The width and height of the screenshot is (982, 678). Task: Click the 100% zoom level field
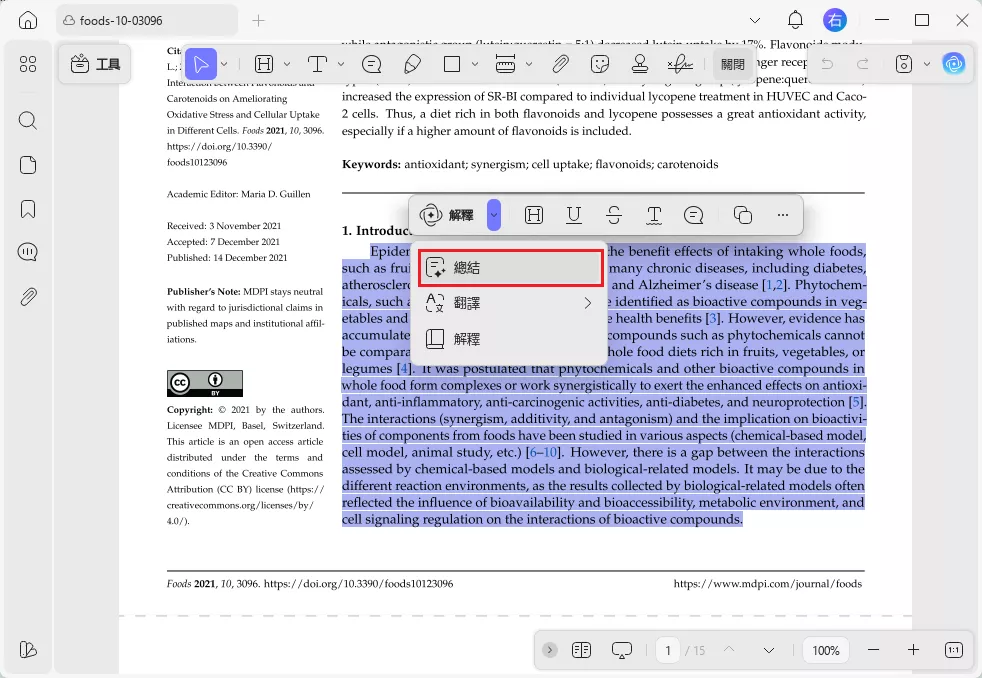(x=825, y=650)
